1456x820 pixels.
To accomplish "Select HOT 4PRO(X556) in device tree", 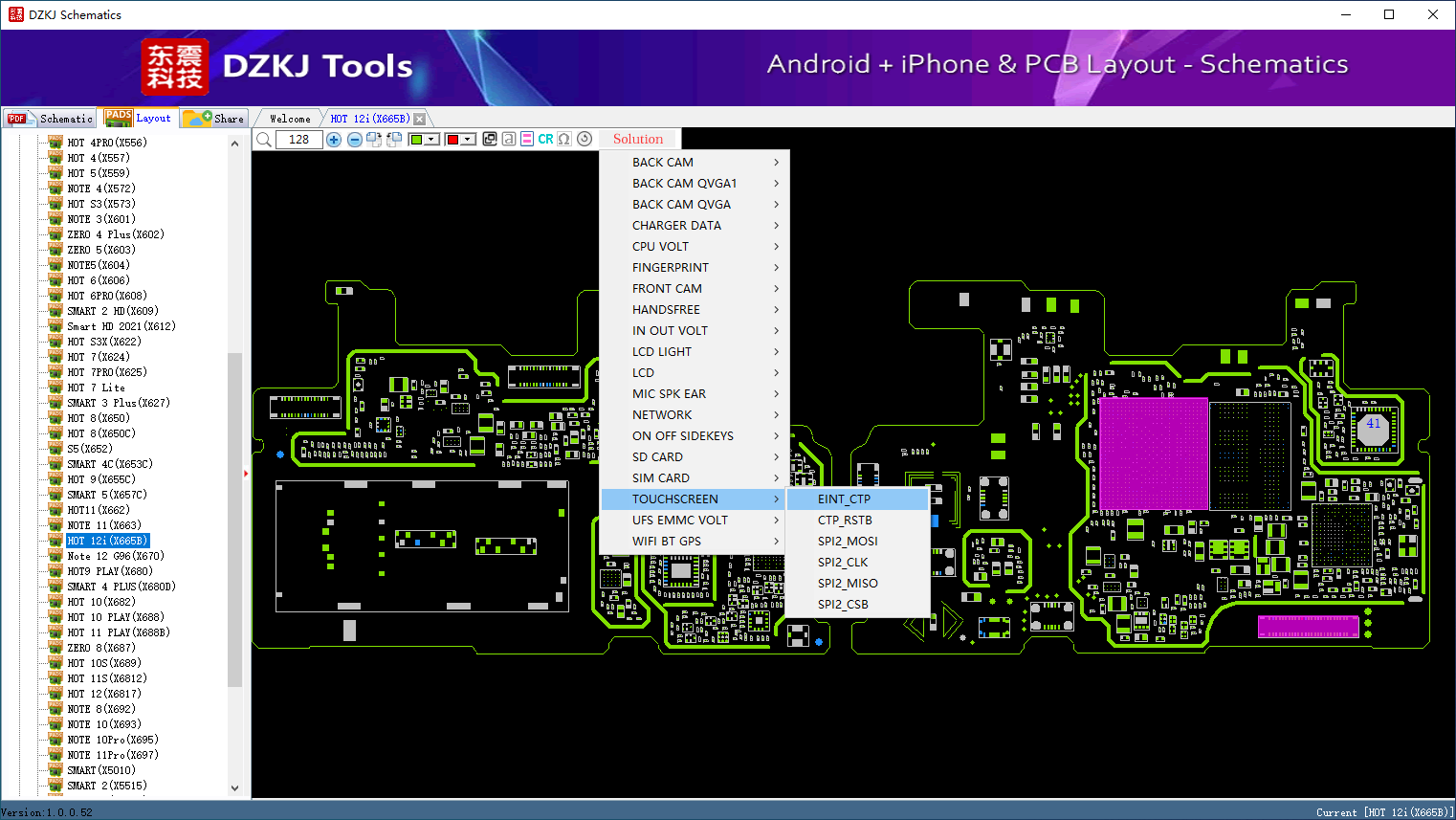I will (107, 143).
